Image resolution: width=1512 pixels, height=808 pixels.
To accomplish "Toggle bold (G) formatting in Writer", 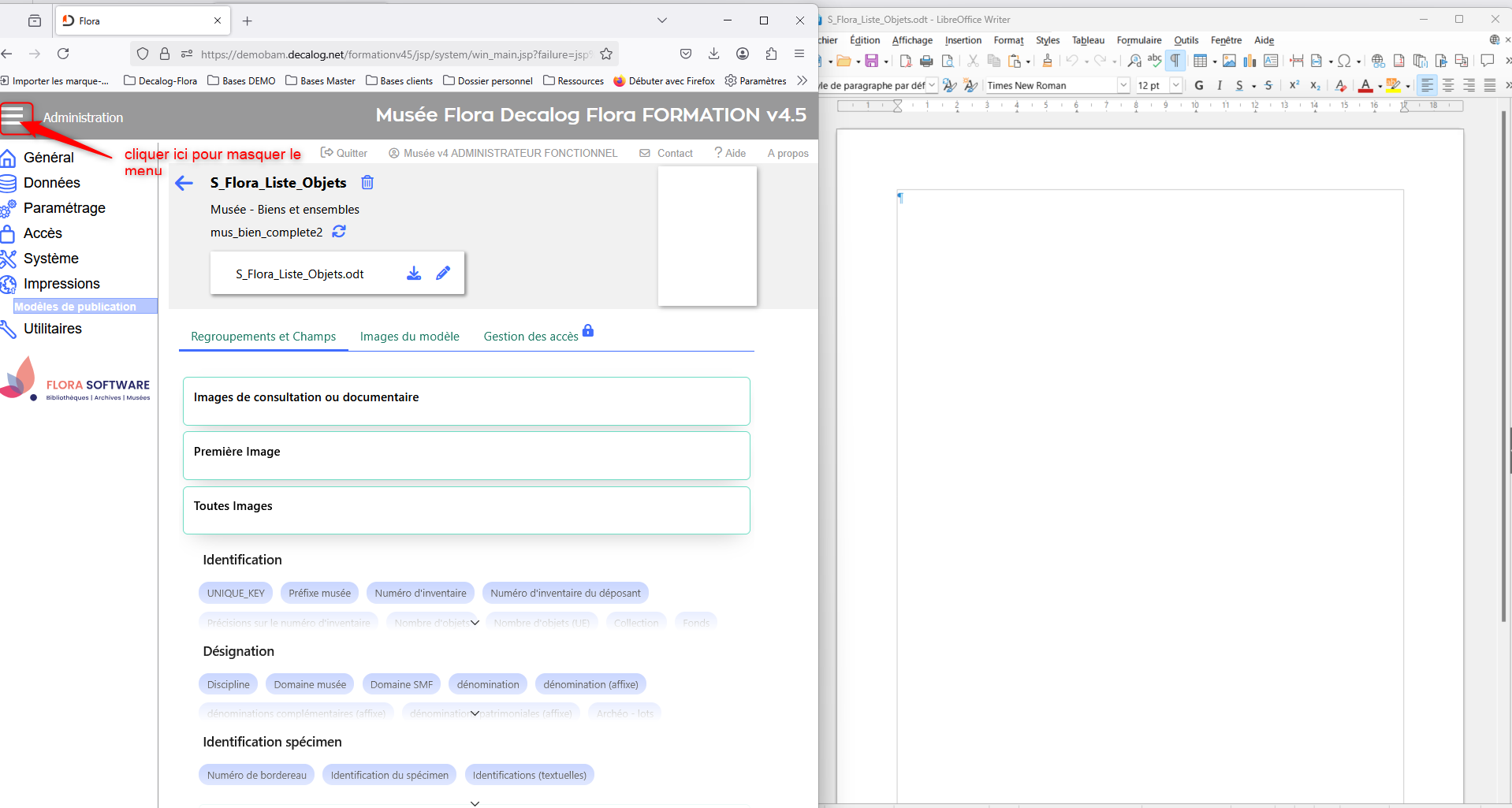I will pos(1199,86).
